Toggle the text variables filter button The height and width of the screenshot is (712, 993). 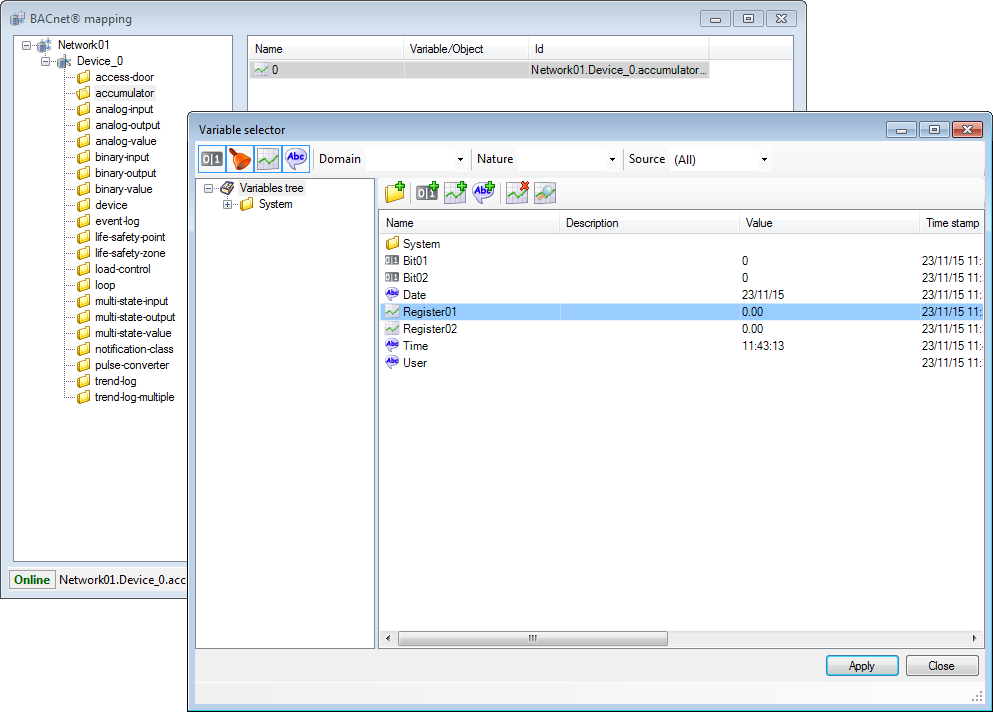click(296, 159)
